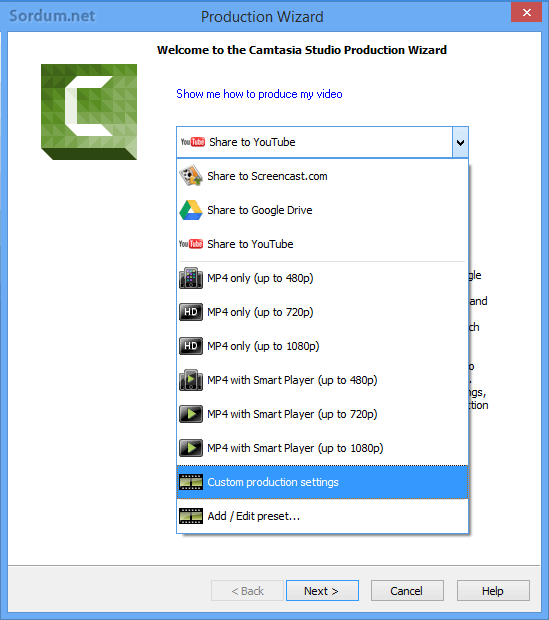Click the Google Drive icon in the list
This screenshot has width=549, height=620.
(191, 210)
